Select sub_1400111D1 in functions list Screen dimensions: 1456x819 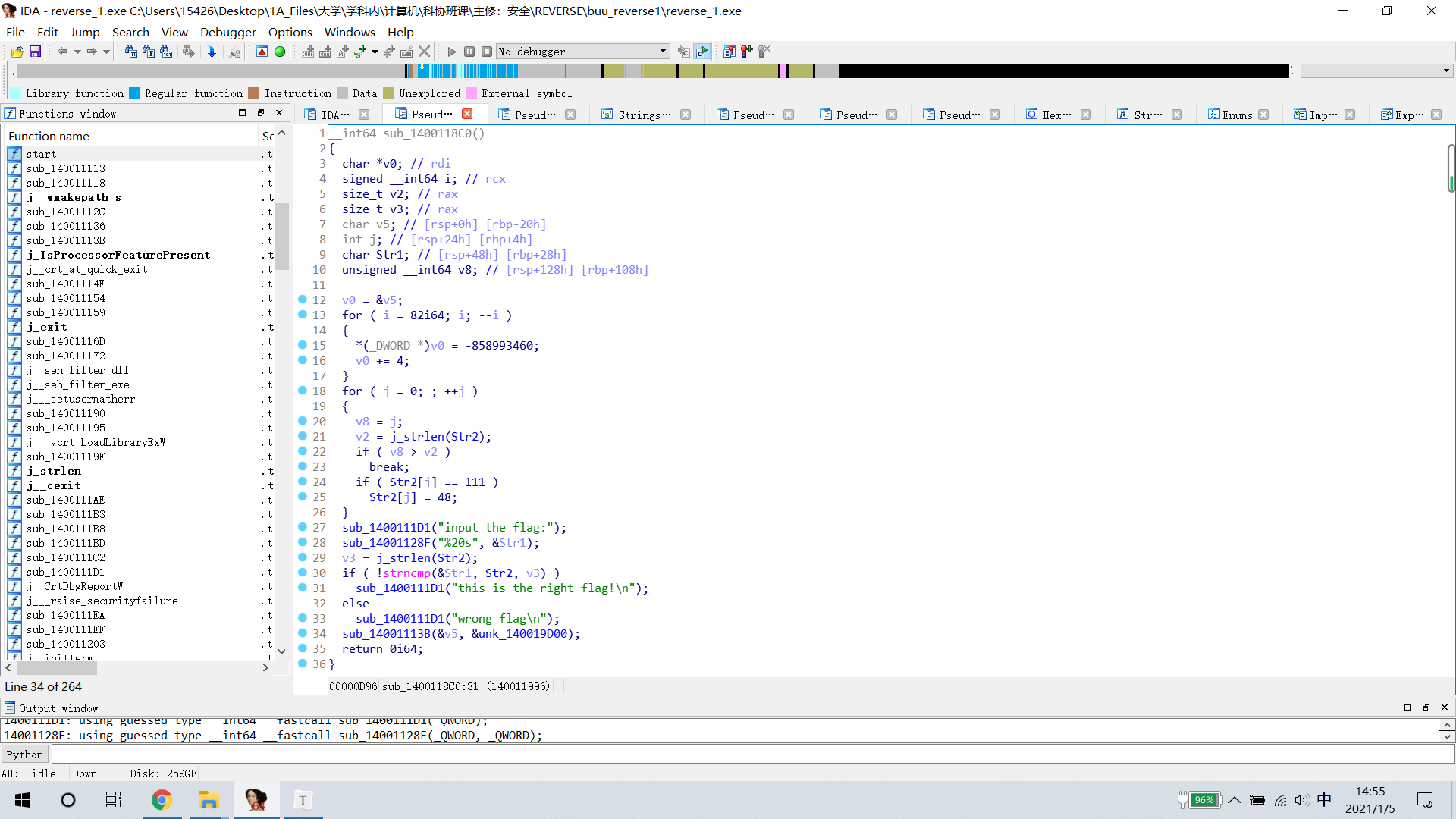click(x=65, y=572)
